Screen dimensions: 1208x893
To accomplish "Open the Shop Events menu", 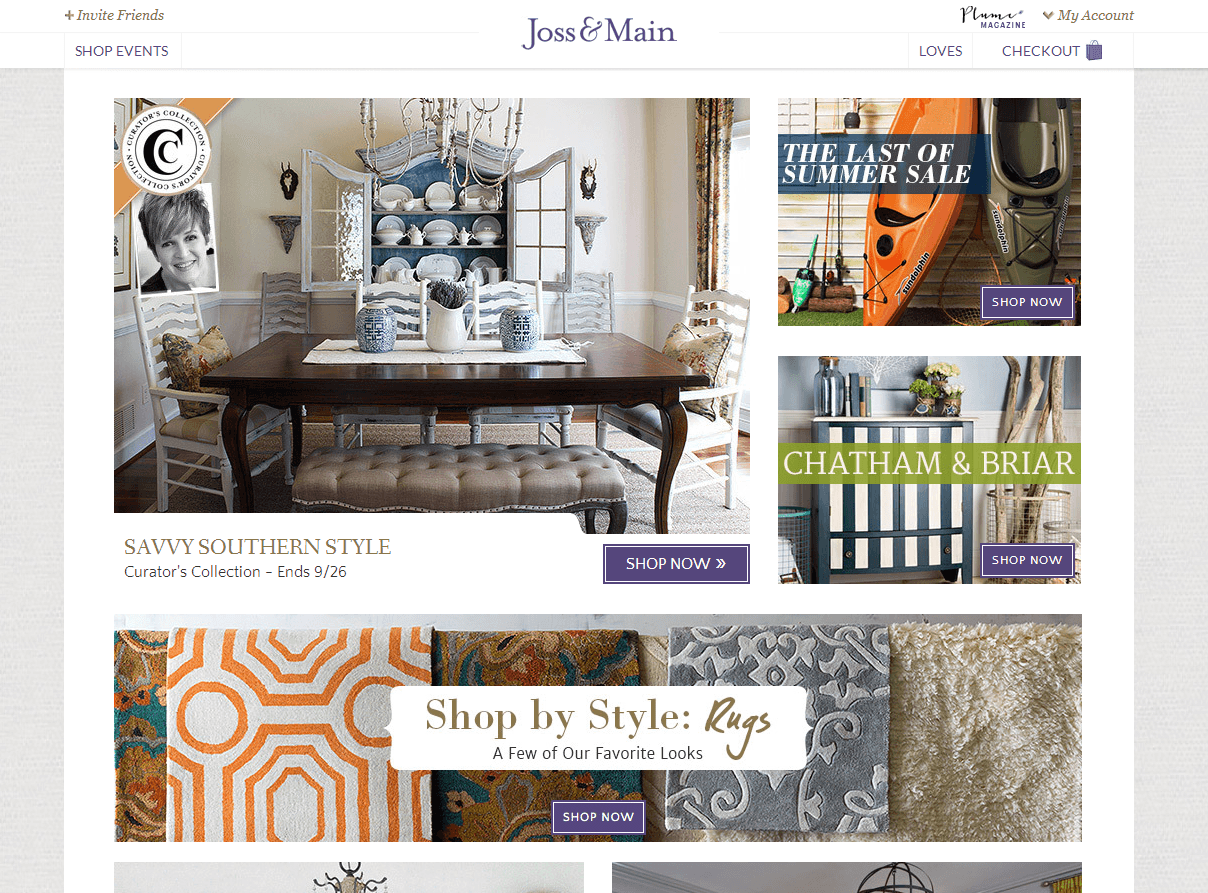I will pyautogui.click(x=122, y=51).
